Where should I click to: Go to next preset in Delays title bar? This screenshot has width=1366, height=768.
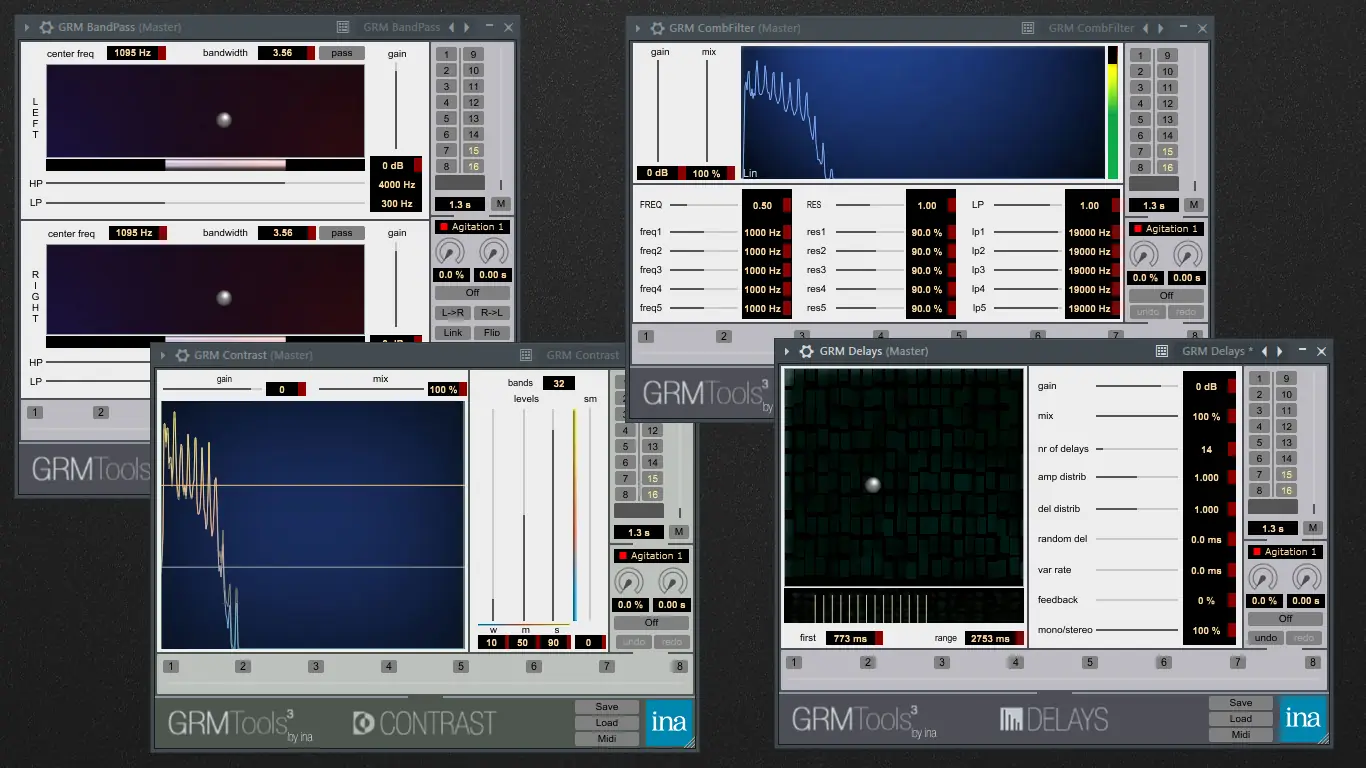coord(1279,351)
